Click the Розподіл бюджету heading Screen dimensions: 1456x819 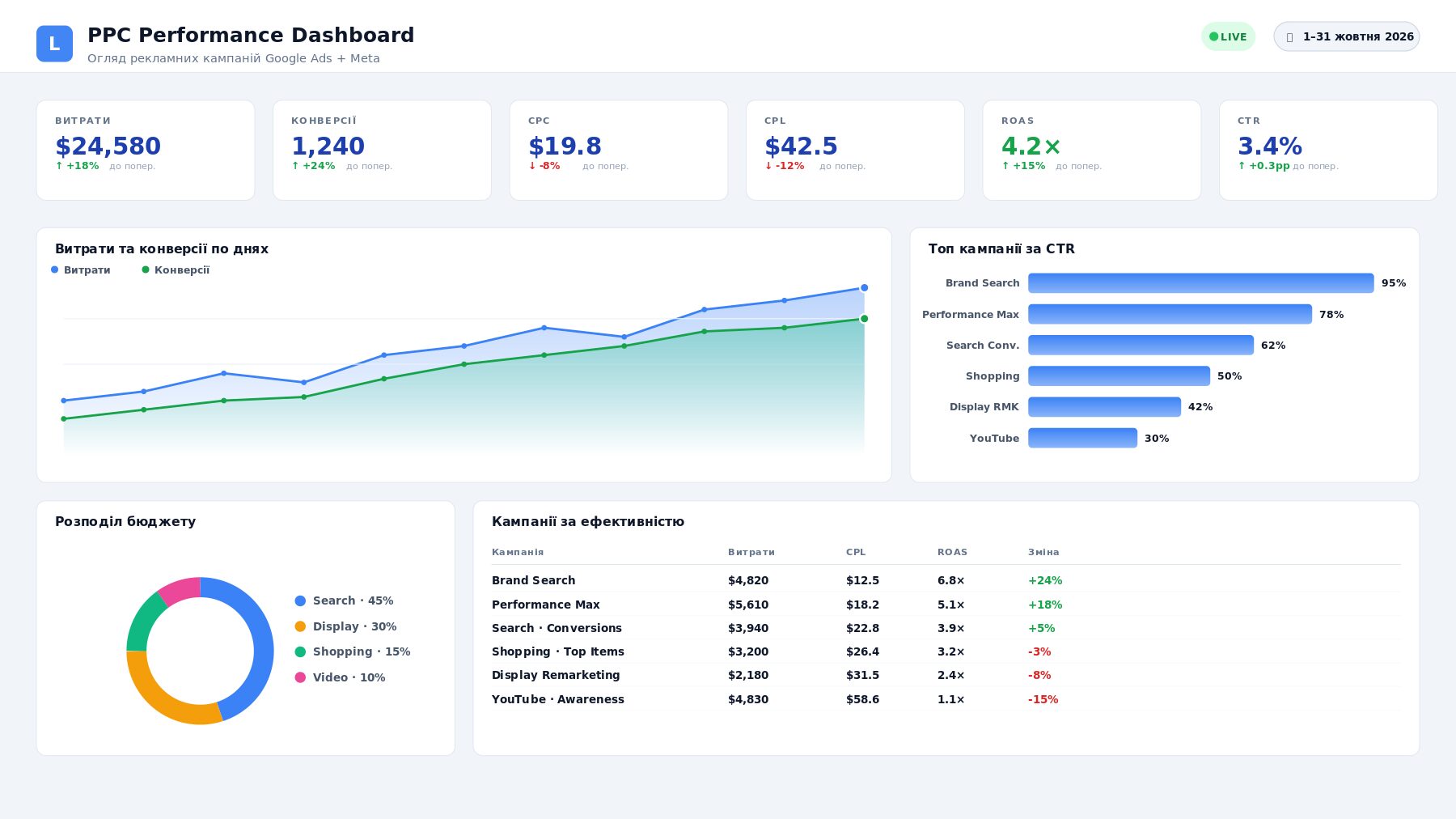(125, 522)
